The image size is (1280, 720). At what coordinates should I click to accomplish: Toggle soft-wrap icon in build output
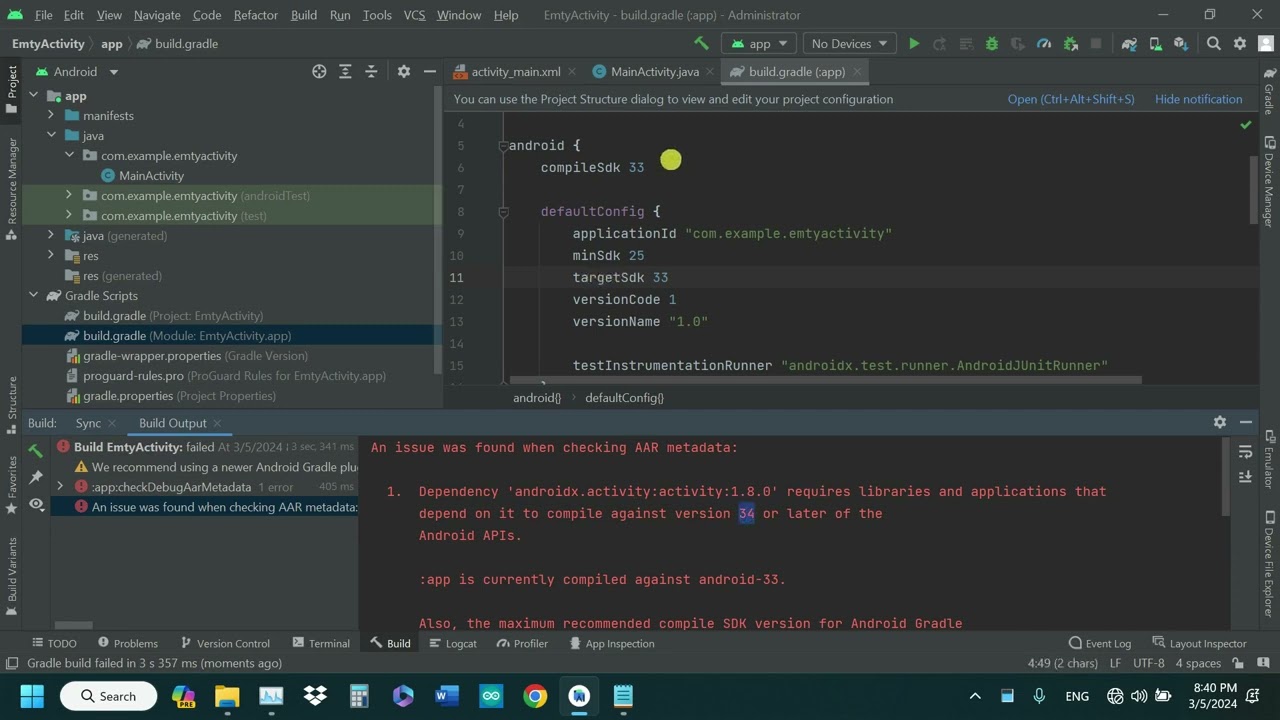coord(1246,452)
